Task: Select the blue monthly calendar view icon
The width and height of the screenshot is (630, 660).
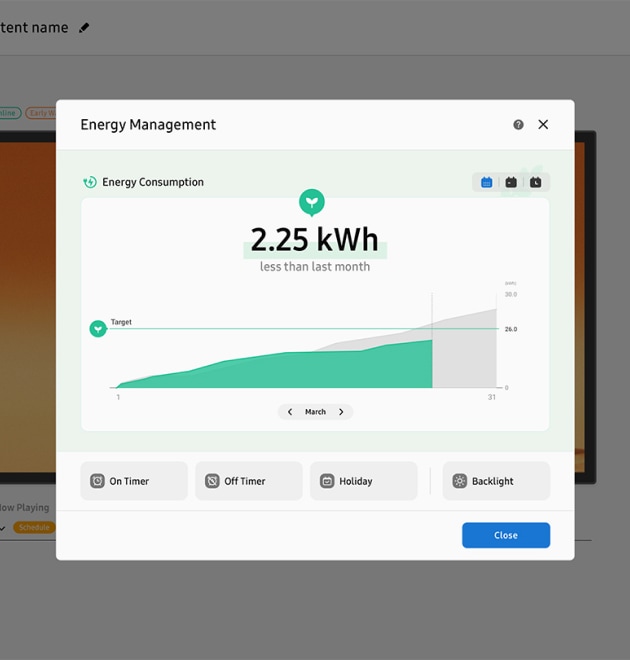Action: [x=487, y=182]
